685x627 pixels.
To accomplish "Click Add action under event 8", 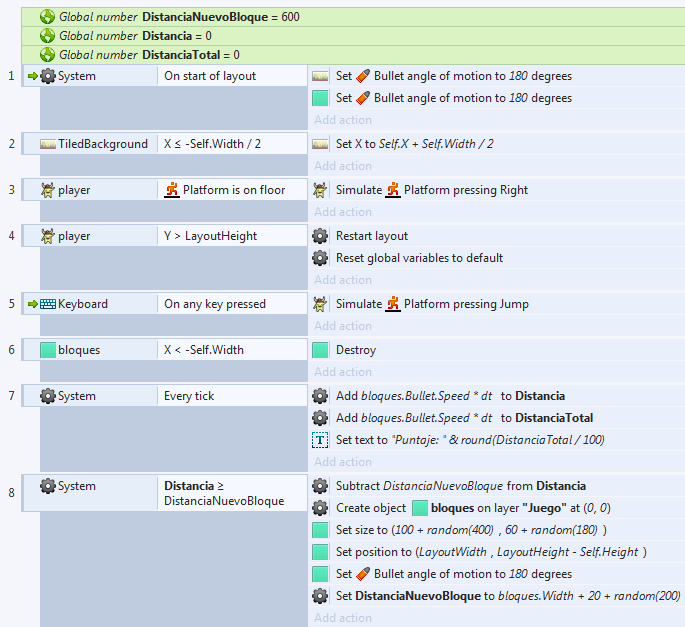I will [x=343, y=618].
